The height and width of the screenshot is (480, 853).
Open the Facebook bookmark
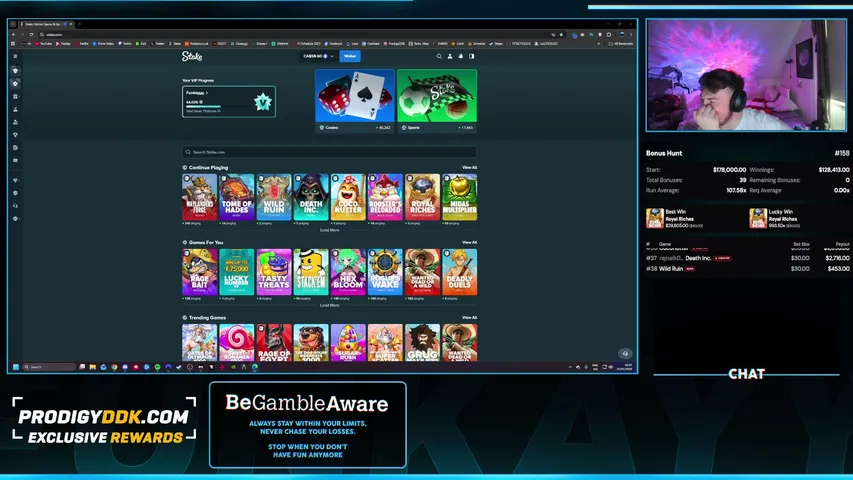coord(334,44)
